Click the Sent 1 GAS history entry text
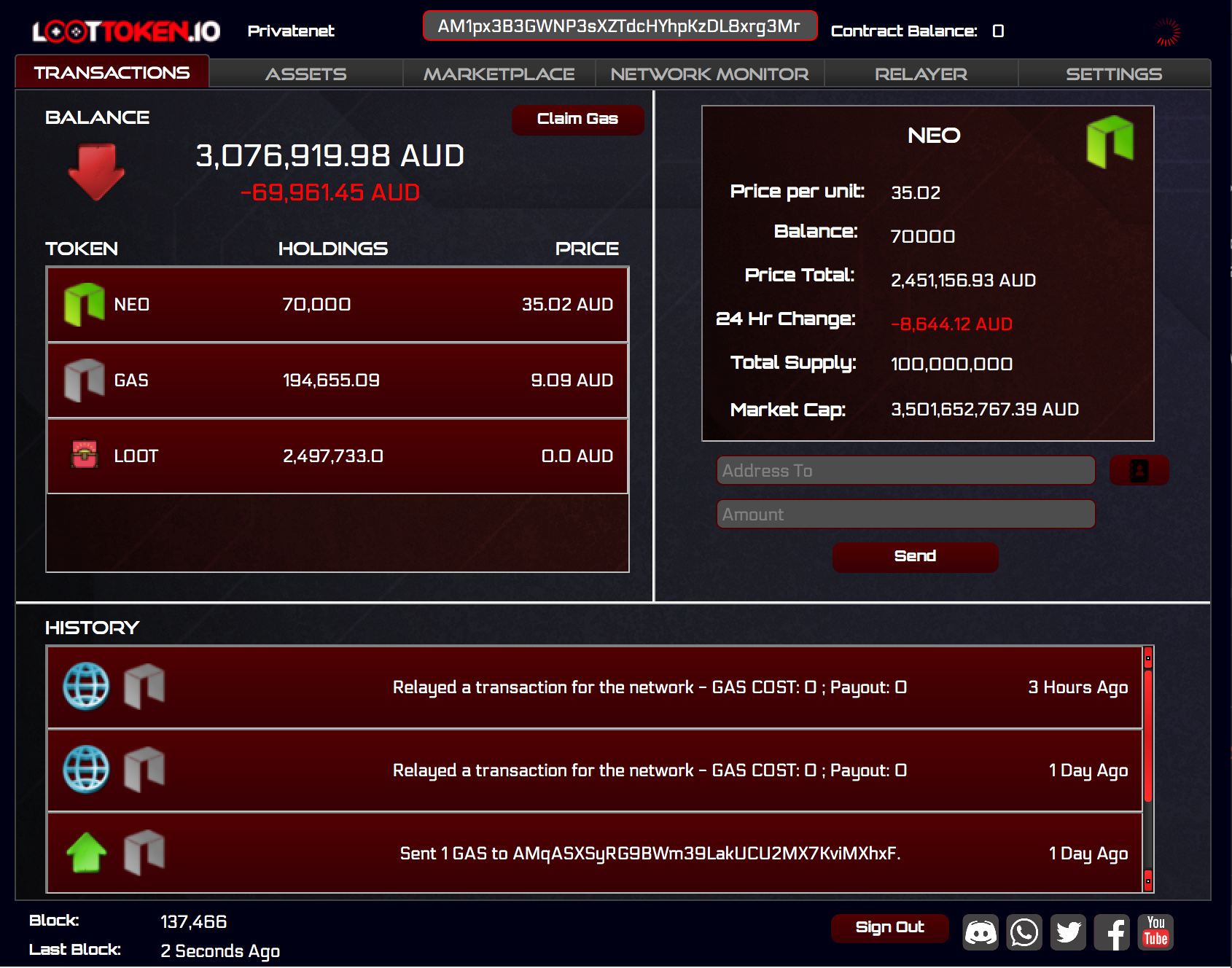The width and height of the screenshot is (1232, 968). pyautogui.click(x=650, y=853)
